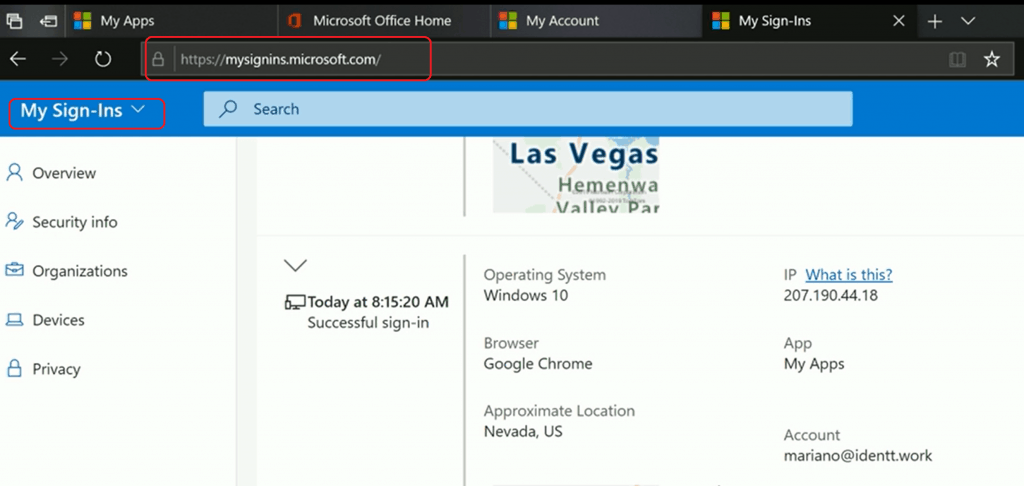Click the 'Account' label in sign-in details
Image resolution: width=1024 pixels, height=486 pixels.
812,435
